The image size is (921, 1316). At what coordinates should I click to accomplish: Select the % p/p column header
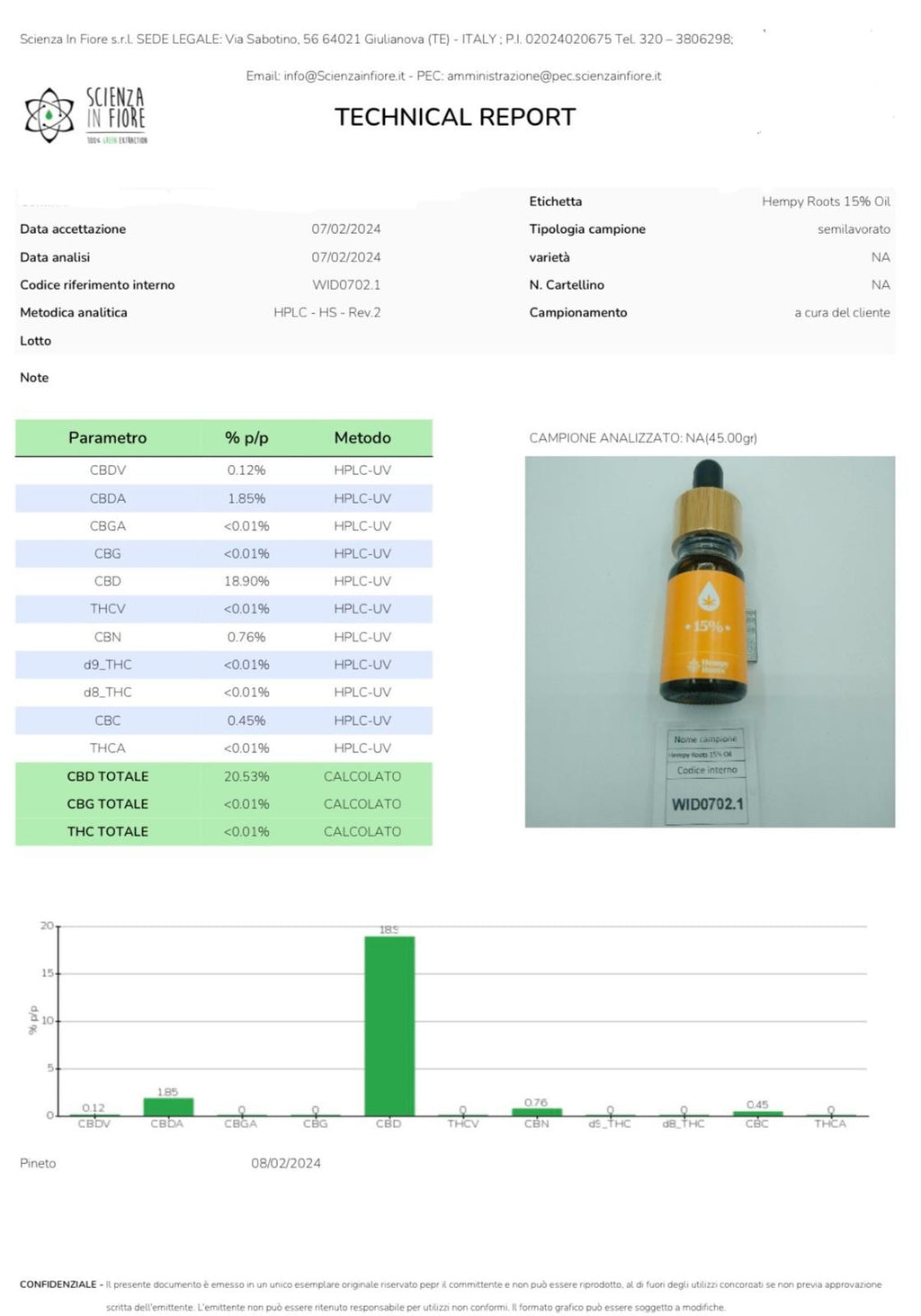[246, 438]
